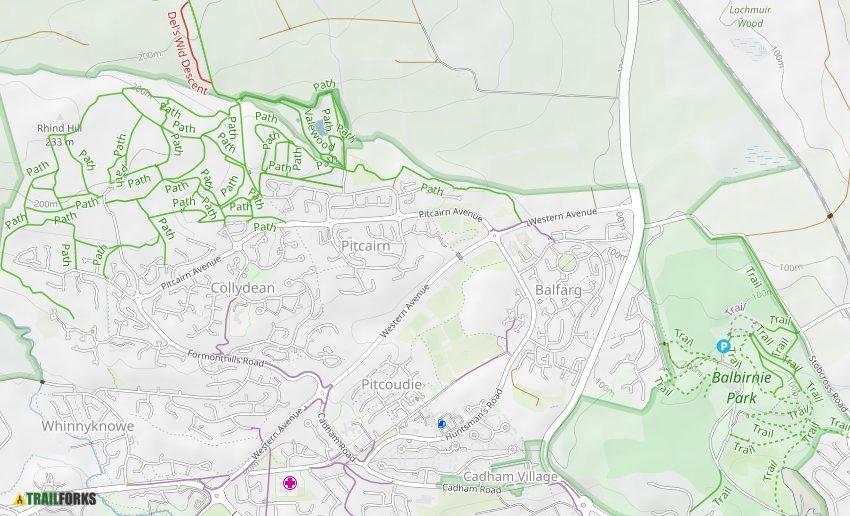The height and width of the screenshot is (516, 850).
Task: Click the small blue marker near Huntsman's Road
Action: (x=442, y=423)
